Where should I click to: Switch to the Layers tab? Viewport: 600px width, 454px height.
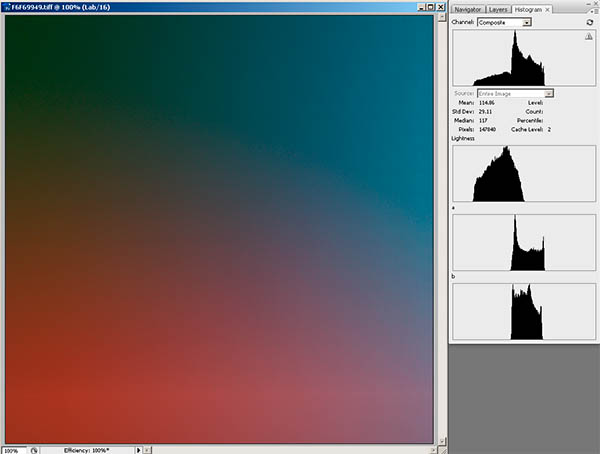click(x=498, y=10)
